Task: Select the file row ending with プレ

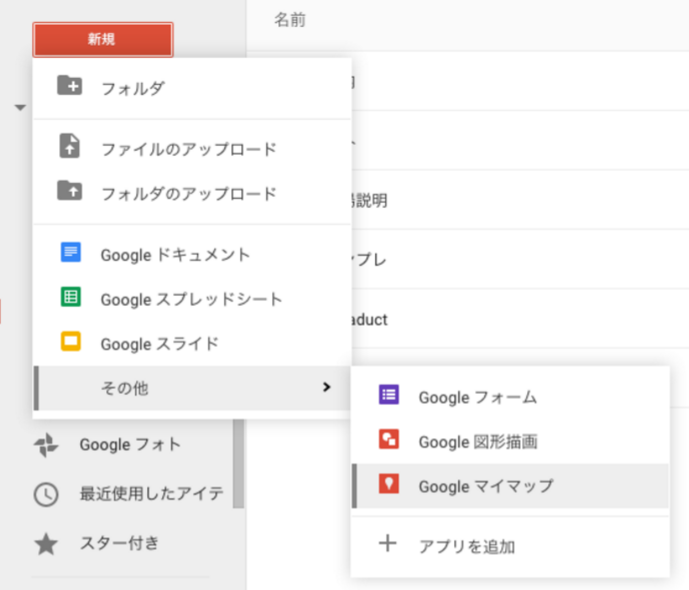Action: (x=520, y=260)
